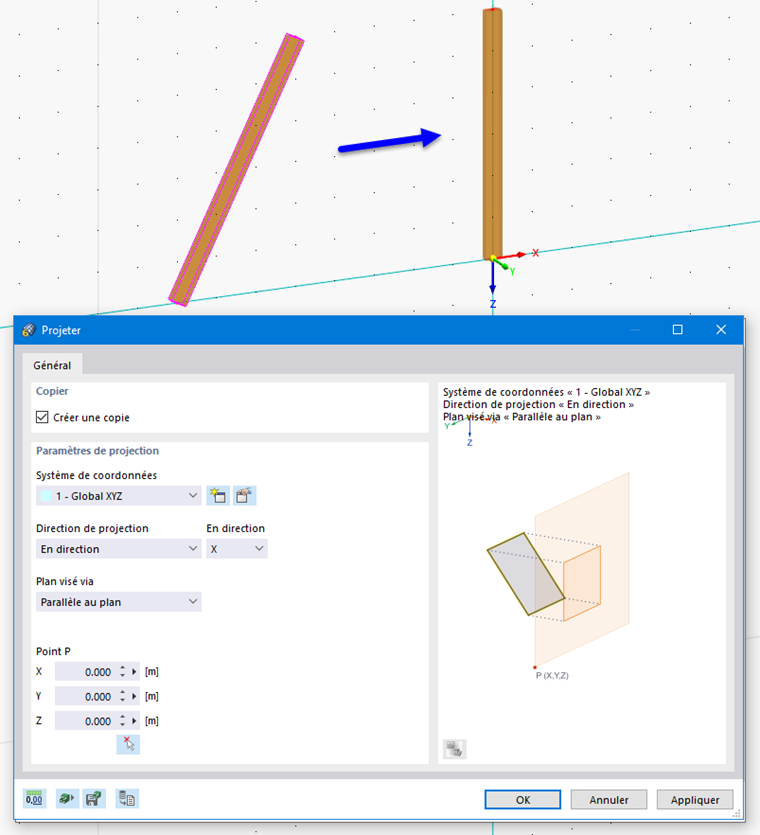The height and width of the screenshot is (835, 760).
Task: Select the Général tab
Action: (52, 365)
